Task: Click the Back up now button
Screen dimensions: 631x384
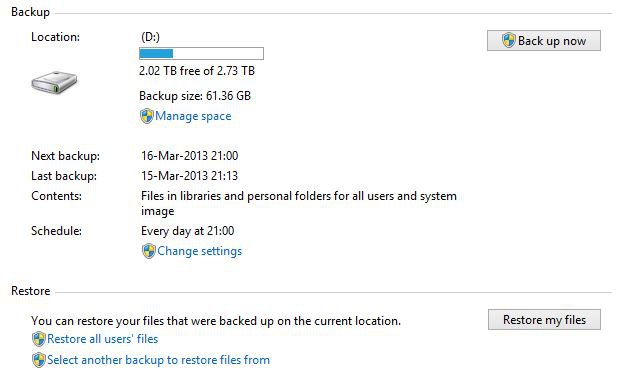Action: 544,41
